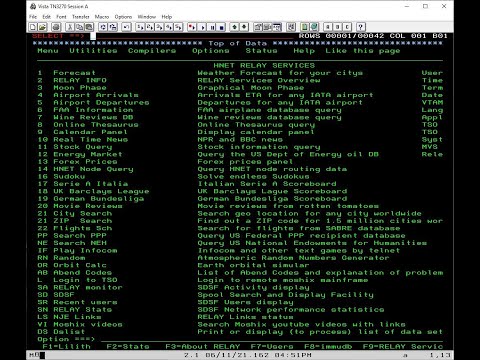The height and width of the screenshot is (360, 480).
Task: Click the 'Sudoku' list entry
Action: click(69, 176)
